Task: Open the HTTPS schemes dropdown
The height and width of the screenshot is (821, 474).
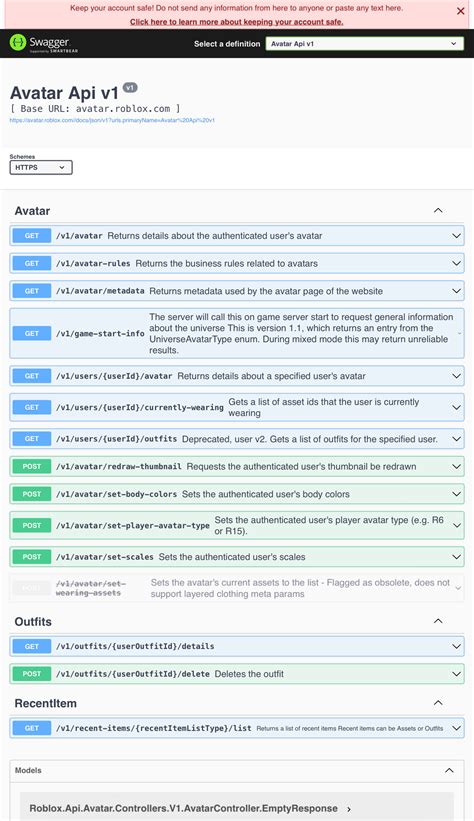Action: tap(41, 168)
